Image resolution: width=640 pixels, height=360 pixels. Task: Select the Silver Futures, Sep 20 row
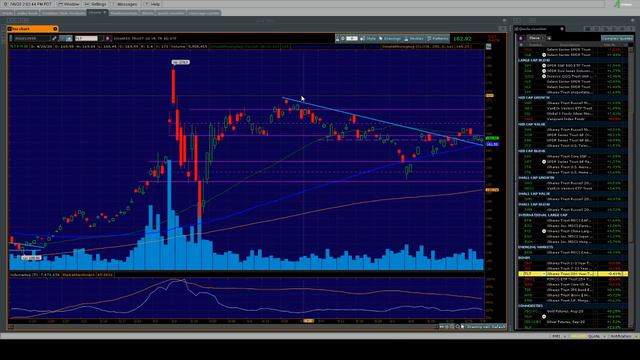tap(573, 322)
